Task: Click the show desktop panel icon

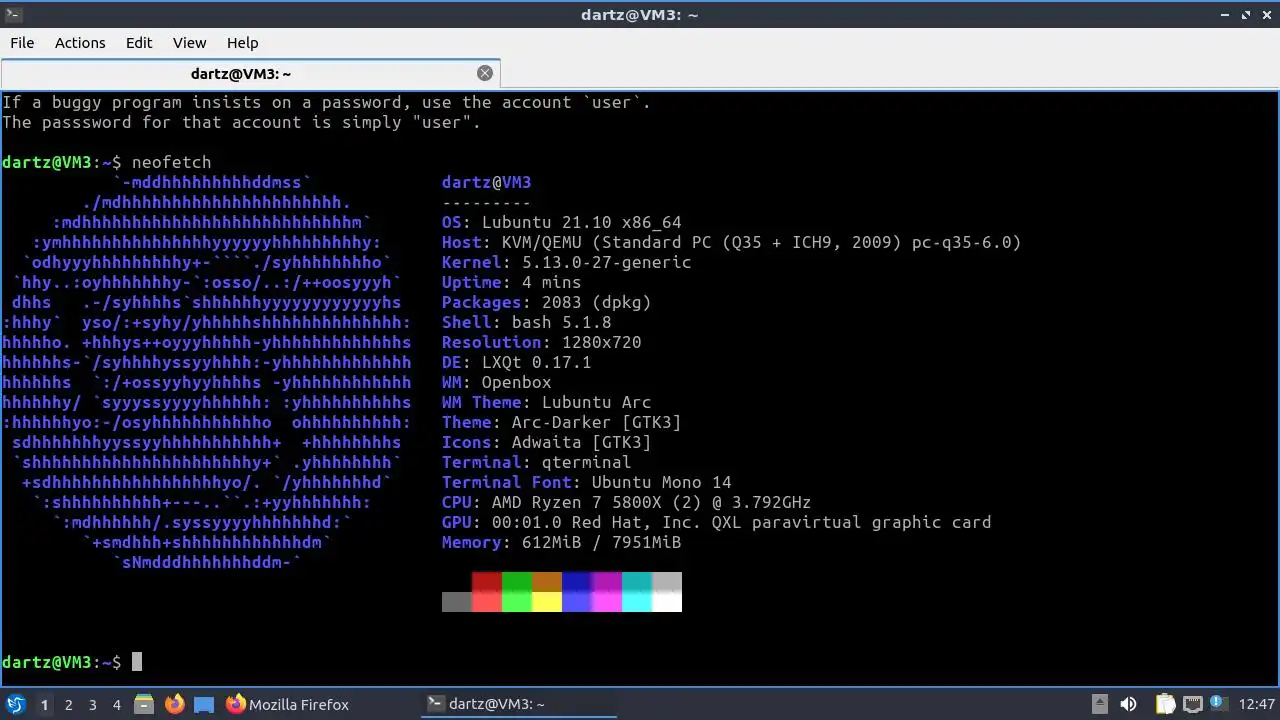Action: tap(204, 704)
